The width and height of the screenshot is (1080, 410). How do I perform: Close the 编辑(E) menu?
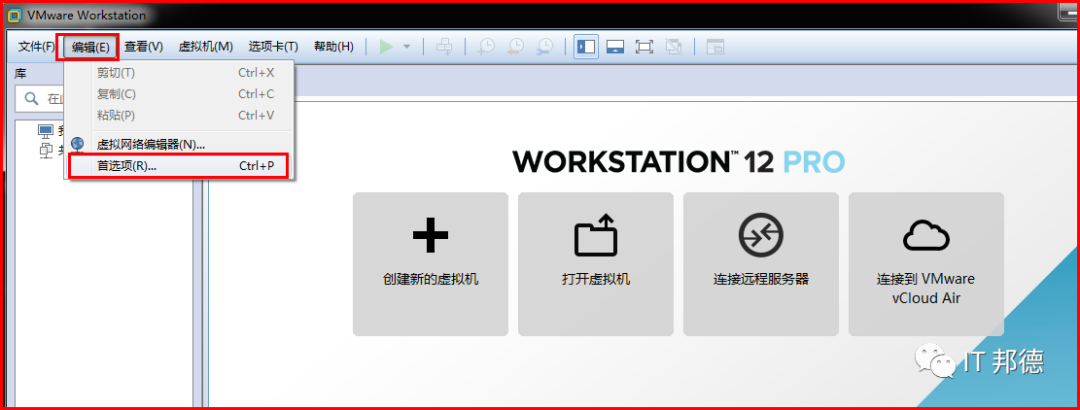point(90,47)
